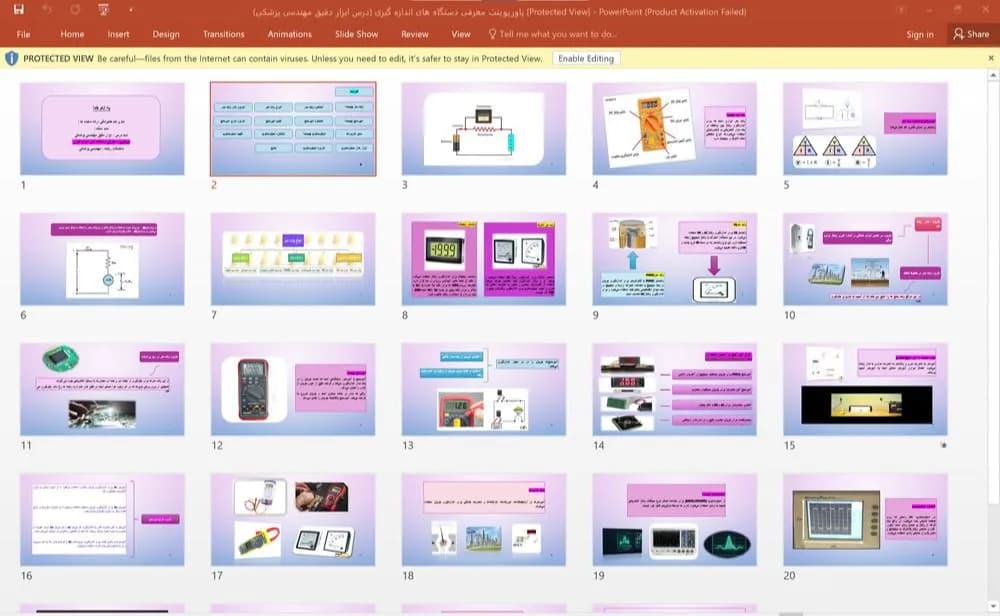Screen dimensions: 1000x616
Task: Switch to the Home tab
Action: point(72,34)
